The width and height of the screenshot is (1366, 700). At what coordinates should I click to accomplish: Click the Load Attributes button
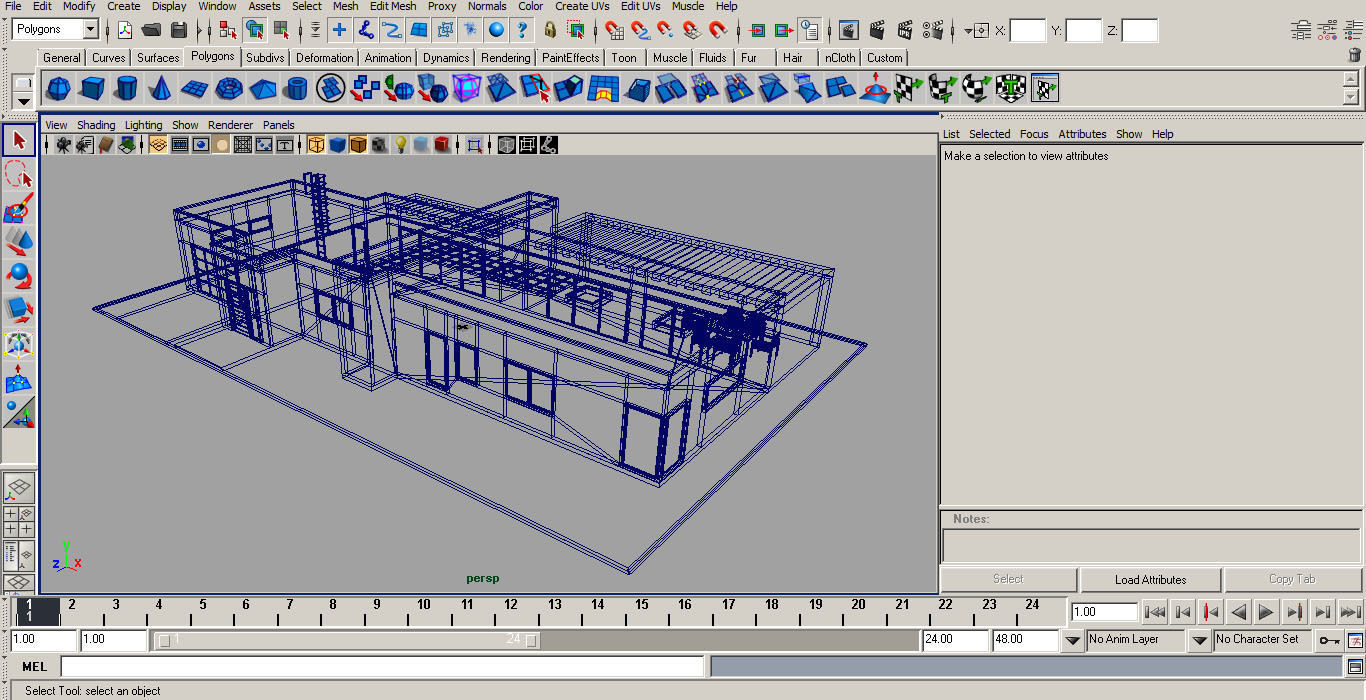(1150, 580)
